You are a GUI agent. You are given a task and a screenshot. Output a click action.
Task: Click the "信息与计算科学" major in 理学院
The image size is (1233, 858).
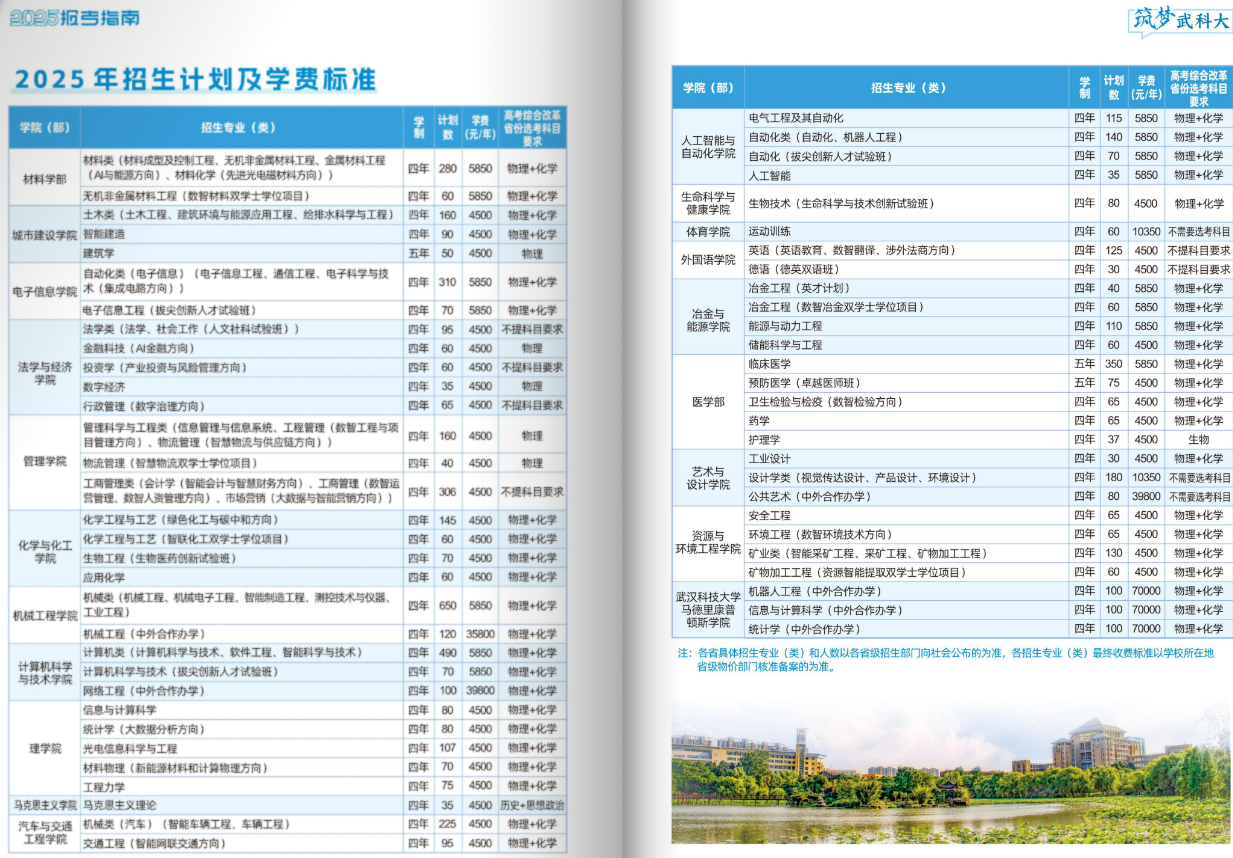click(120, 710)
